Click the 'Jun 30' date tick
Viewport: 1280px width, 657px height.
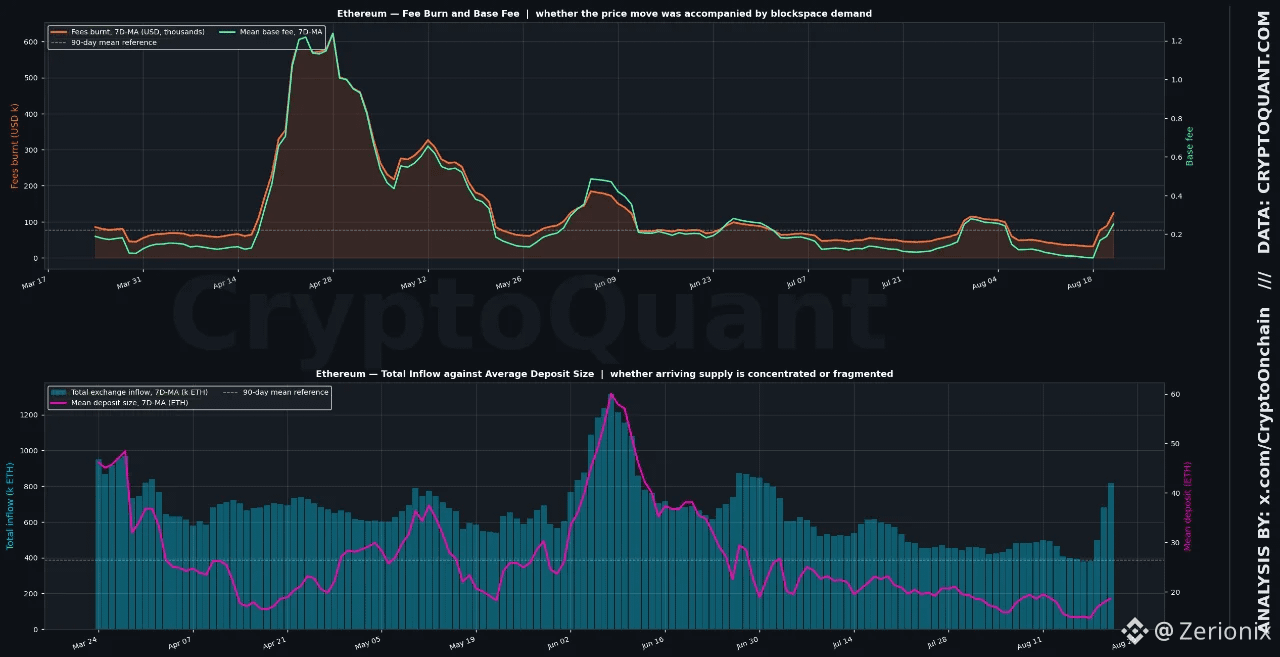pos(747,644)
